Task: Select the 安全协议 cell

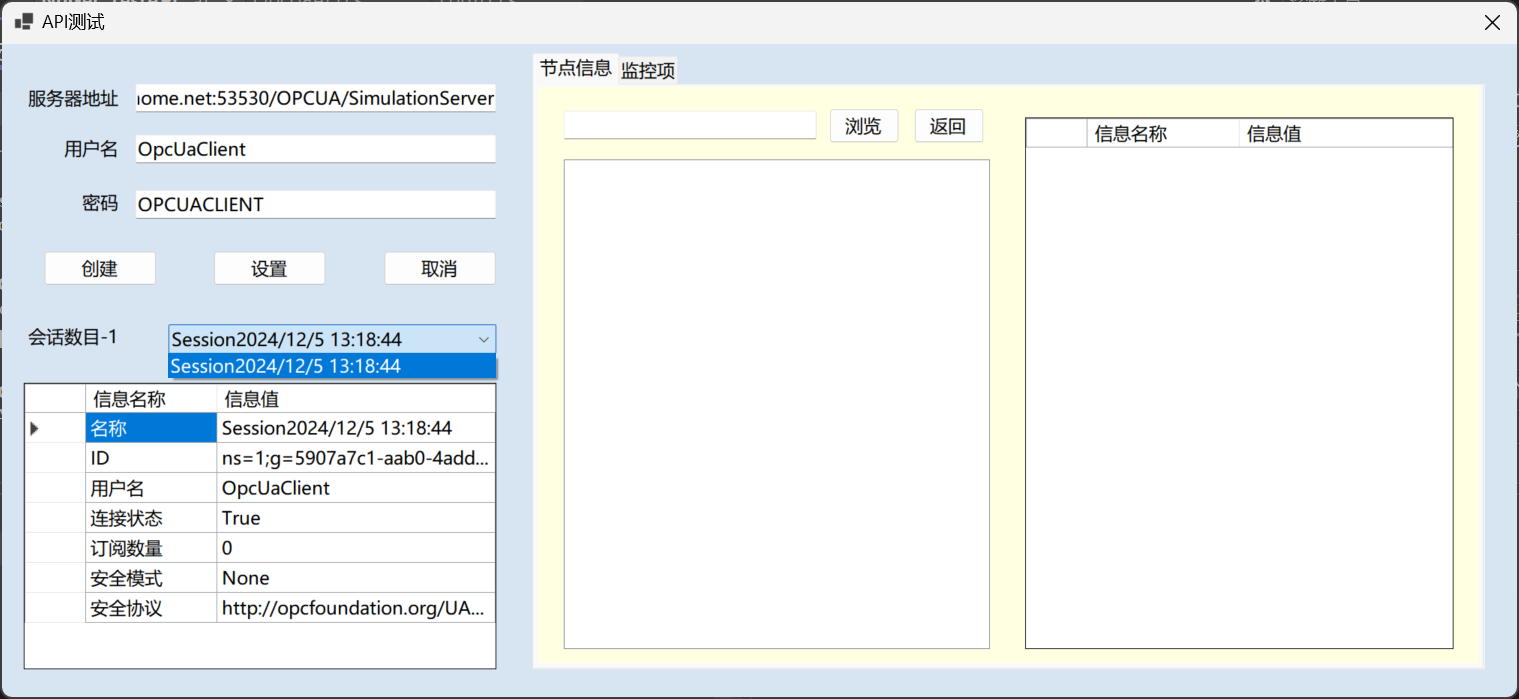Action: (x=151, y=608)
